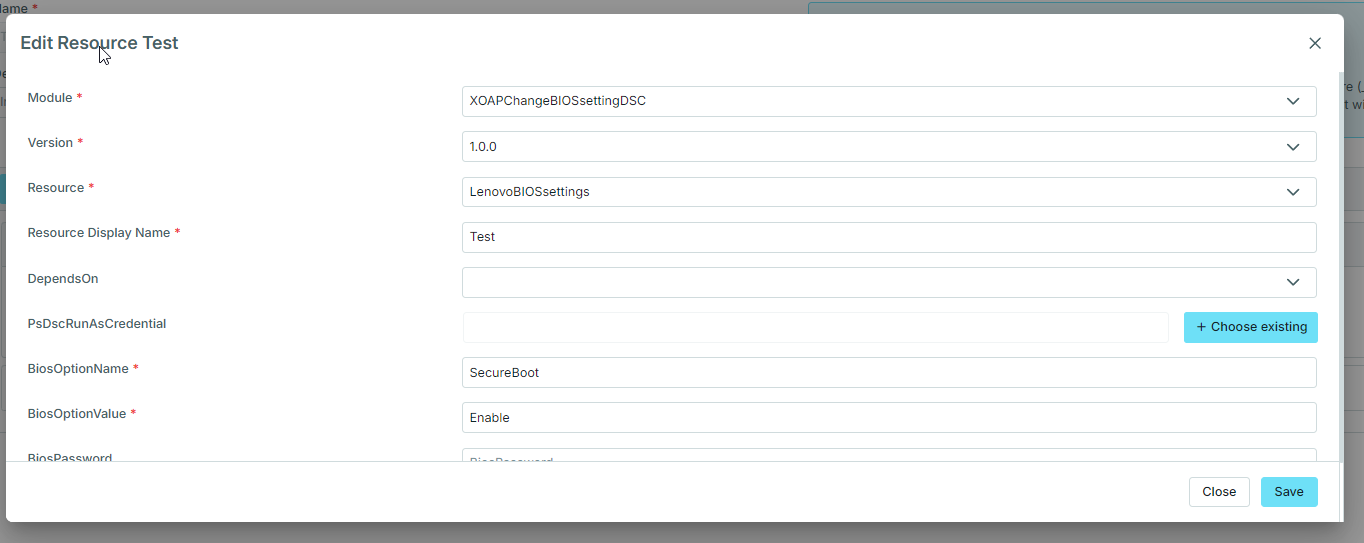Close the Edit Resource dialog with X
The width and height of the screenshot is (1364, 543).
tap(1315, 43)
